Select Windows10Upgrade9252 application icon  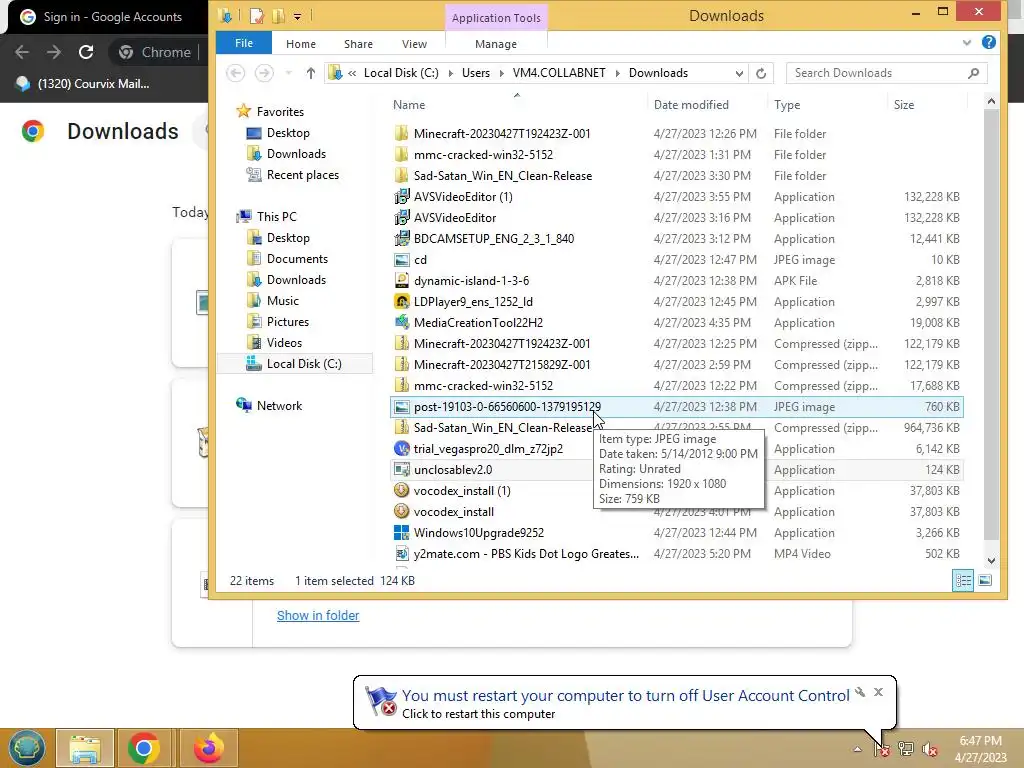tap(402, 533)
